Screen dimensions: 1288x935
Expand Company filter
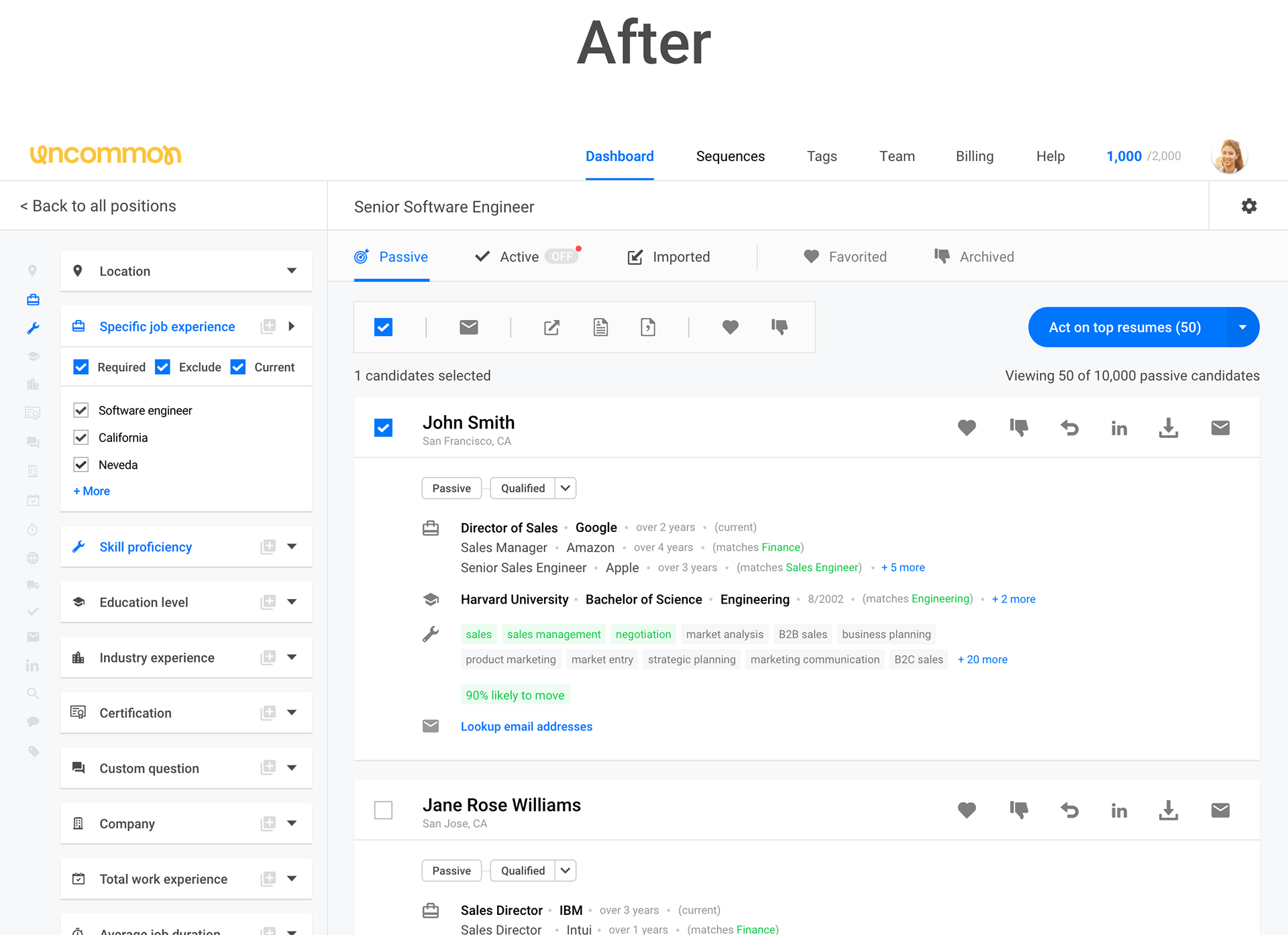point(292,823)
